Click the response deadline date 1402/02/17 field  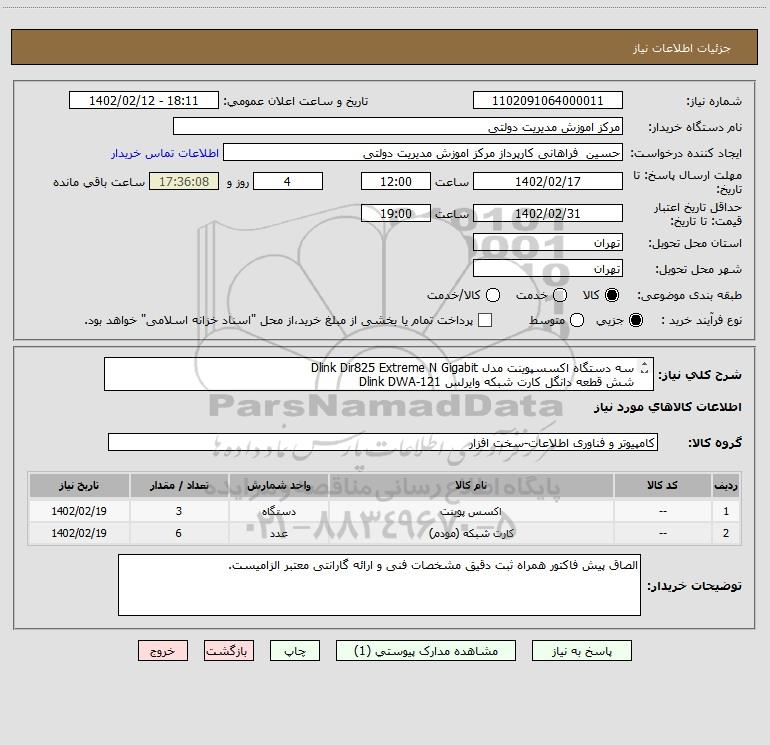point(548,181)
